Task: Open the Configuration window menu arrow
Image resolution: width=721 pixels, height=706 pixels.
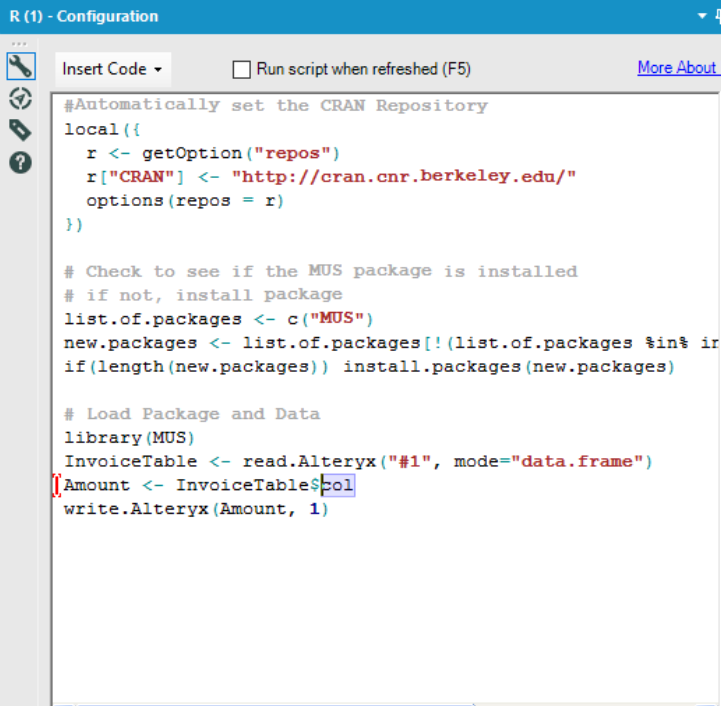Action: point(702,16)
